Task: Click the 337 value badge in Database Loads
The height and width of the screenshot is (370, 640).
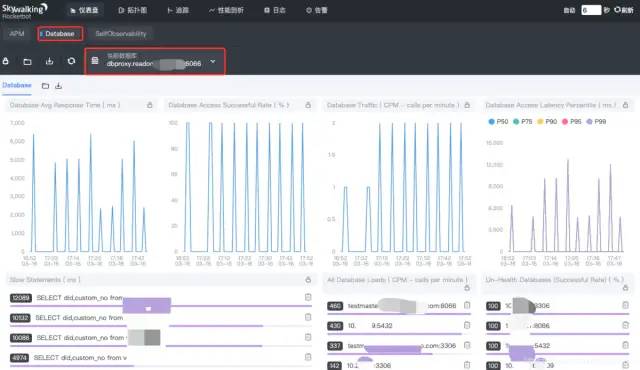Action: coord(335,346)
